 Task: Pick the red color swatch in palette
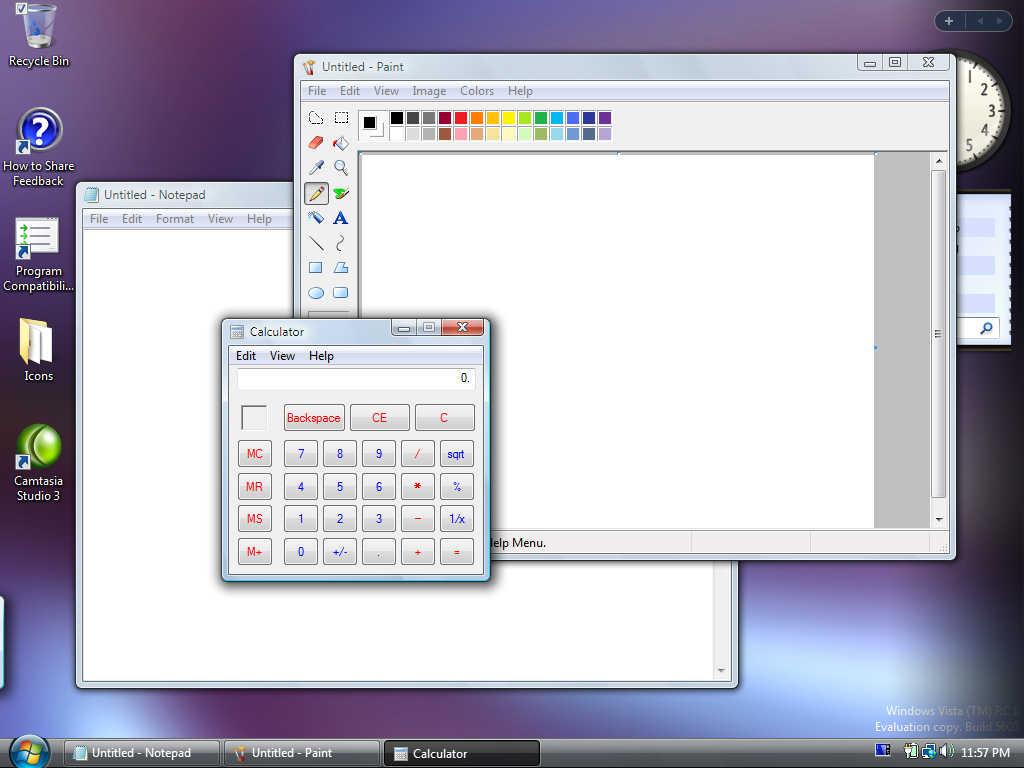click(x=461, y=118)
